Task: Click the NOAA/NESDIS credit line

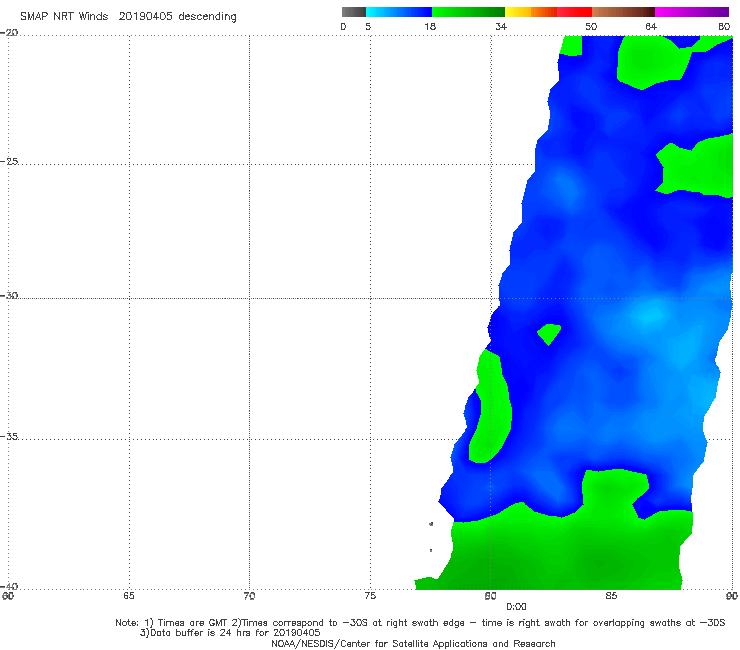Action: tap(413, 643)
